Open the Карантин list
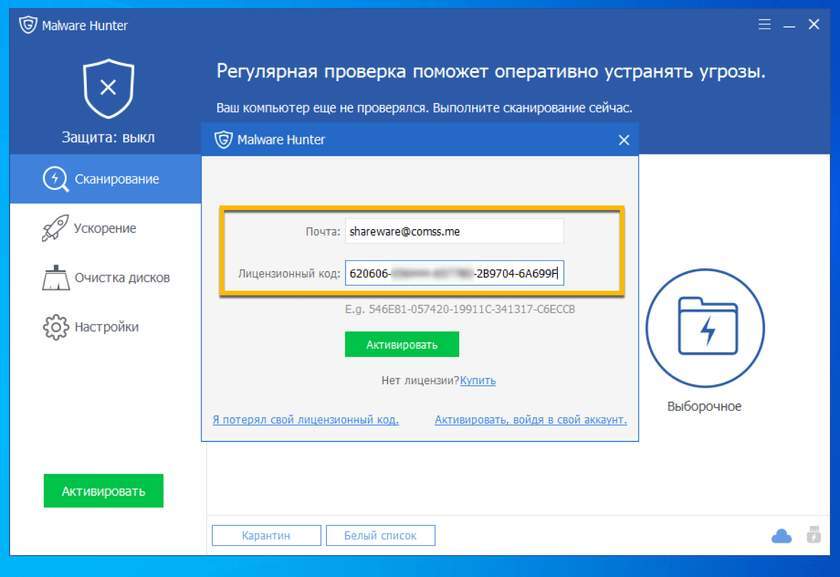The height and width of the screenshot is (577, 840). [266, 536]
